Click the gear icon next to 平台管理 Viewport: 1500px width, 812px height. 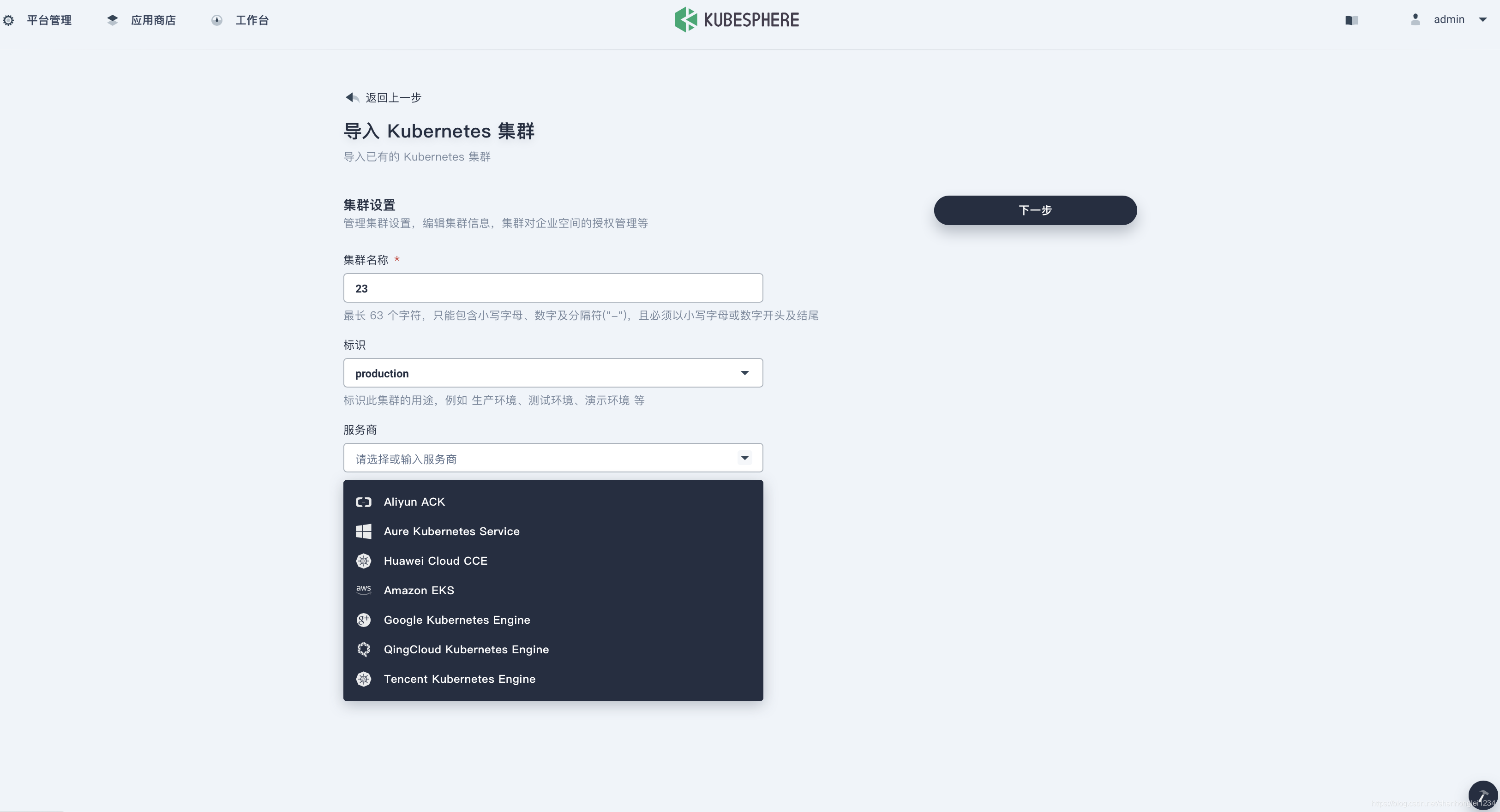(9, 20)
